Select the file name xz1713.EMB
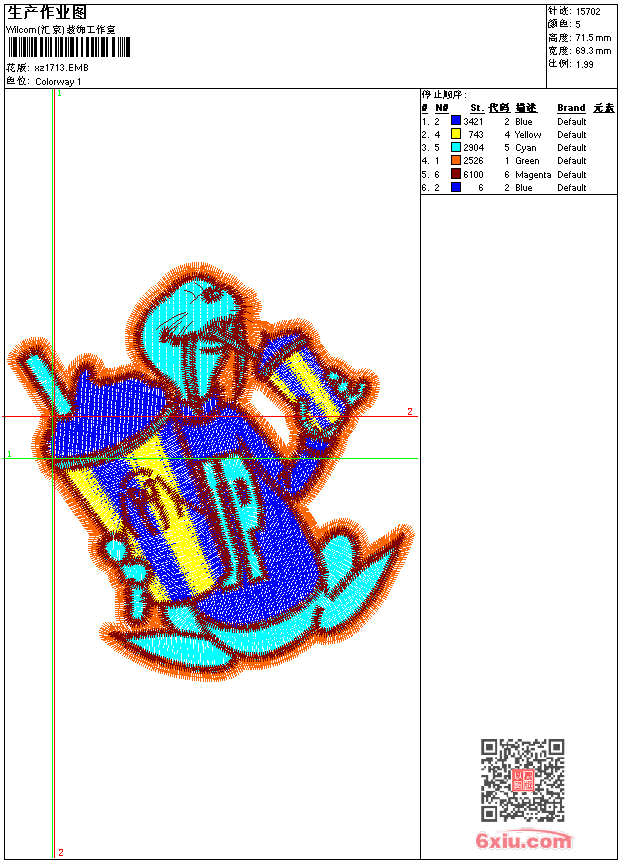The width and height of the screenshot is (620, 860). point(61,68)
